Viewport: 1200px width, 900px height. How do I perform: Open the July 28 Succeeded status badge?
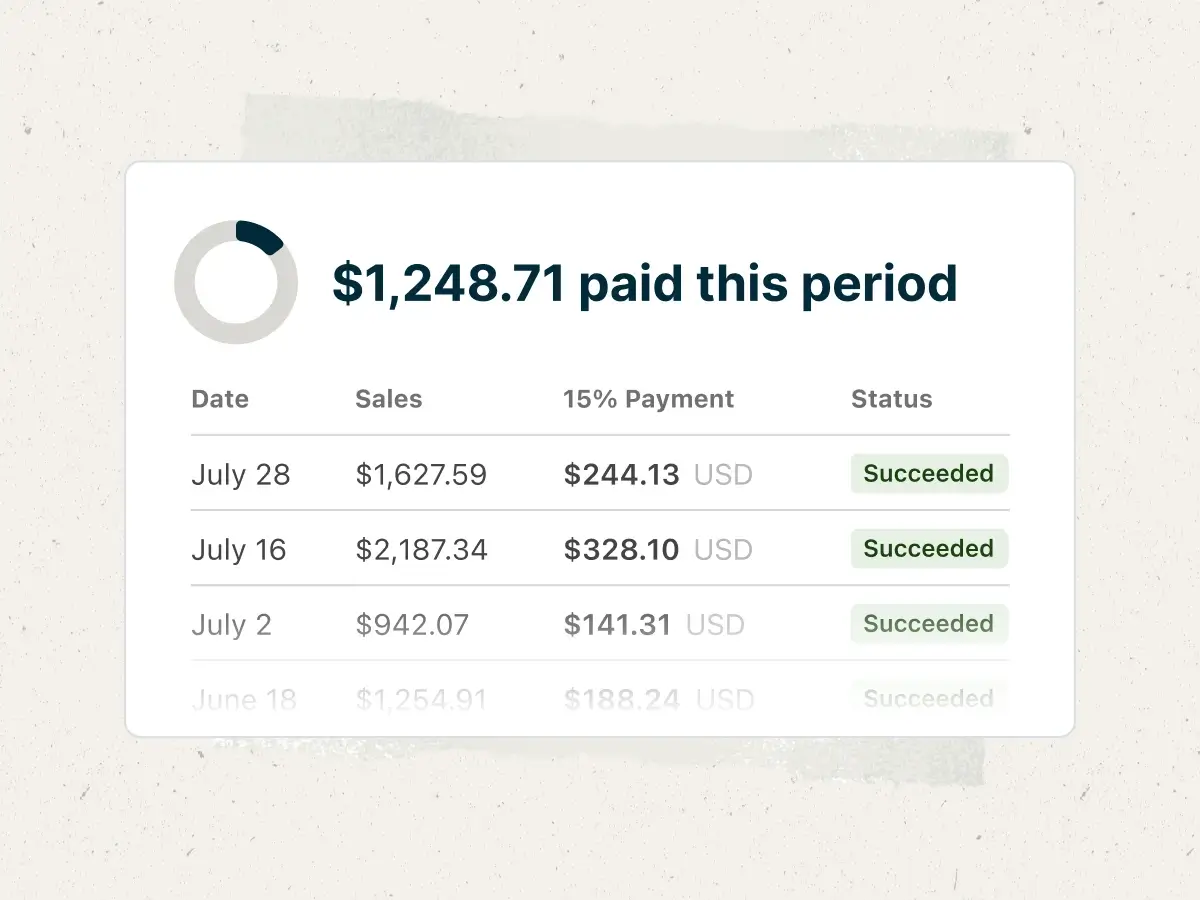coord(929,474)
